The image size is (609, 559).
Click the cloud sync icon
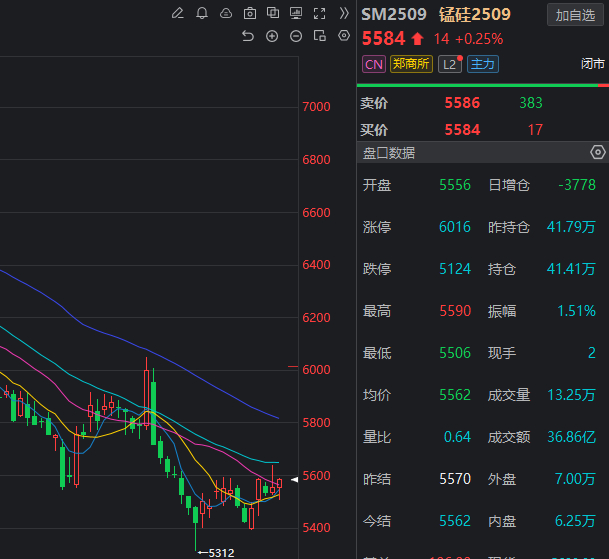(x=225, y=13)
